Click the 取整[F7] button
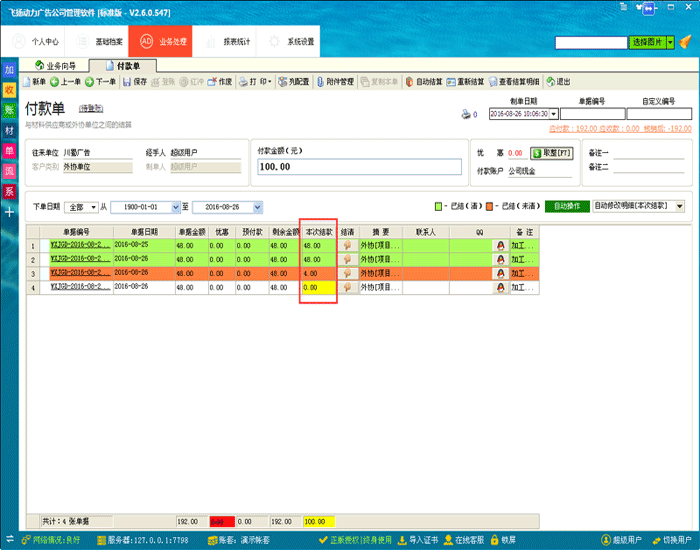Viewport: 700px width, 550px height. click(549, 153)
